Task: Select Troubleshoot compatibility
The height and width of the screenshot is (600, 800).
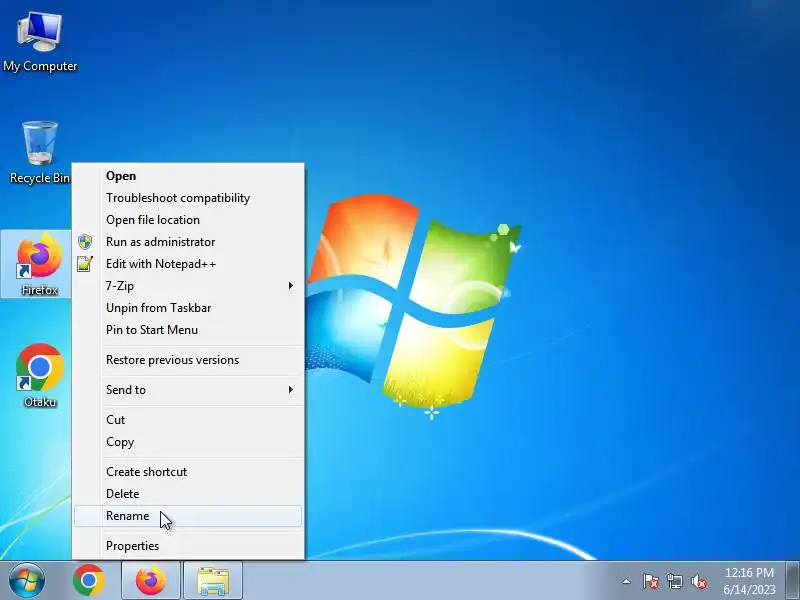Action: [x=188, y=198]
